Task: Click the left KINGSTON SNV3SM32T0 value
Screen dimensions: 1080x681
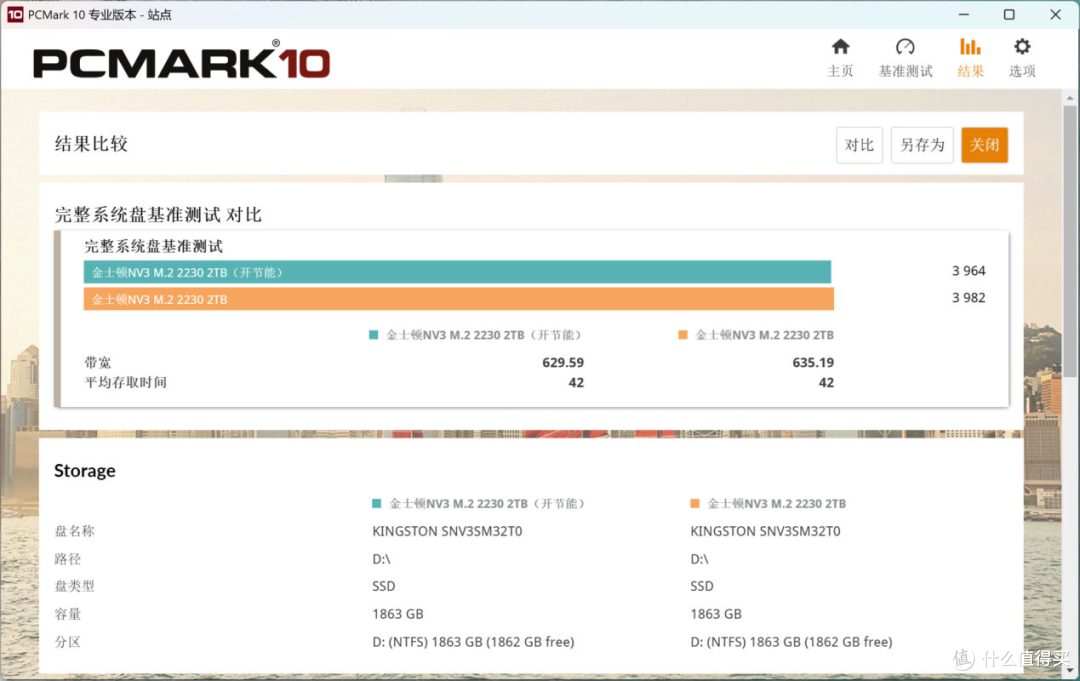Action: click(x=447, y=531)
